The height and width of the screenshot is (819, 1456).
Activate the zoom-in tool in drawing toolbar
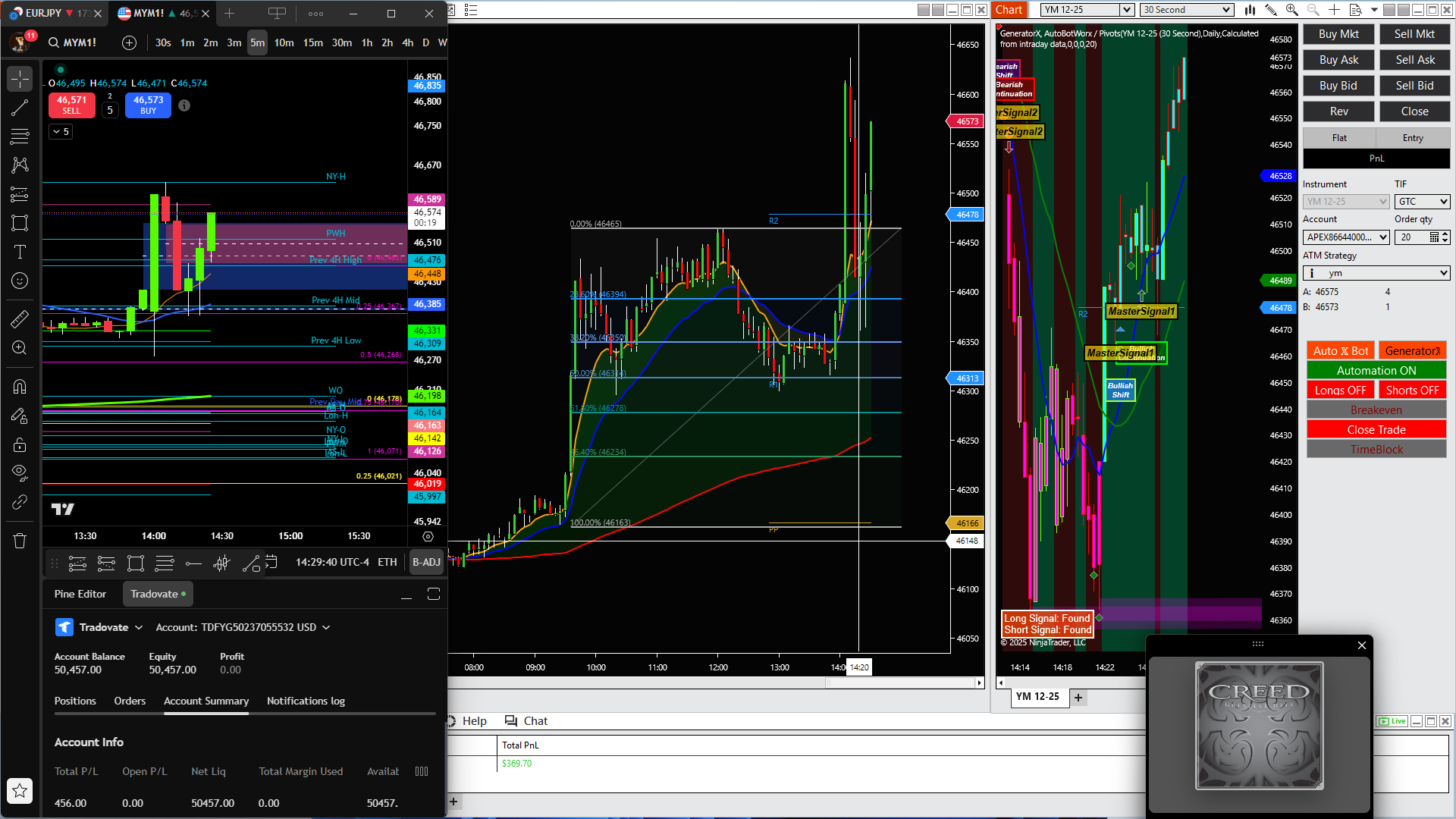(20, 348)
